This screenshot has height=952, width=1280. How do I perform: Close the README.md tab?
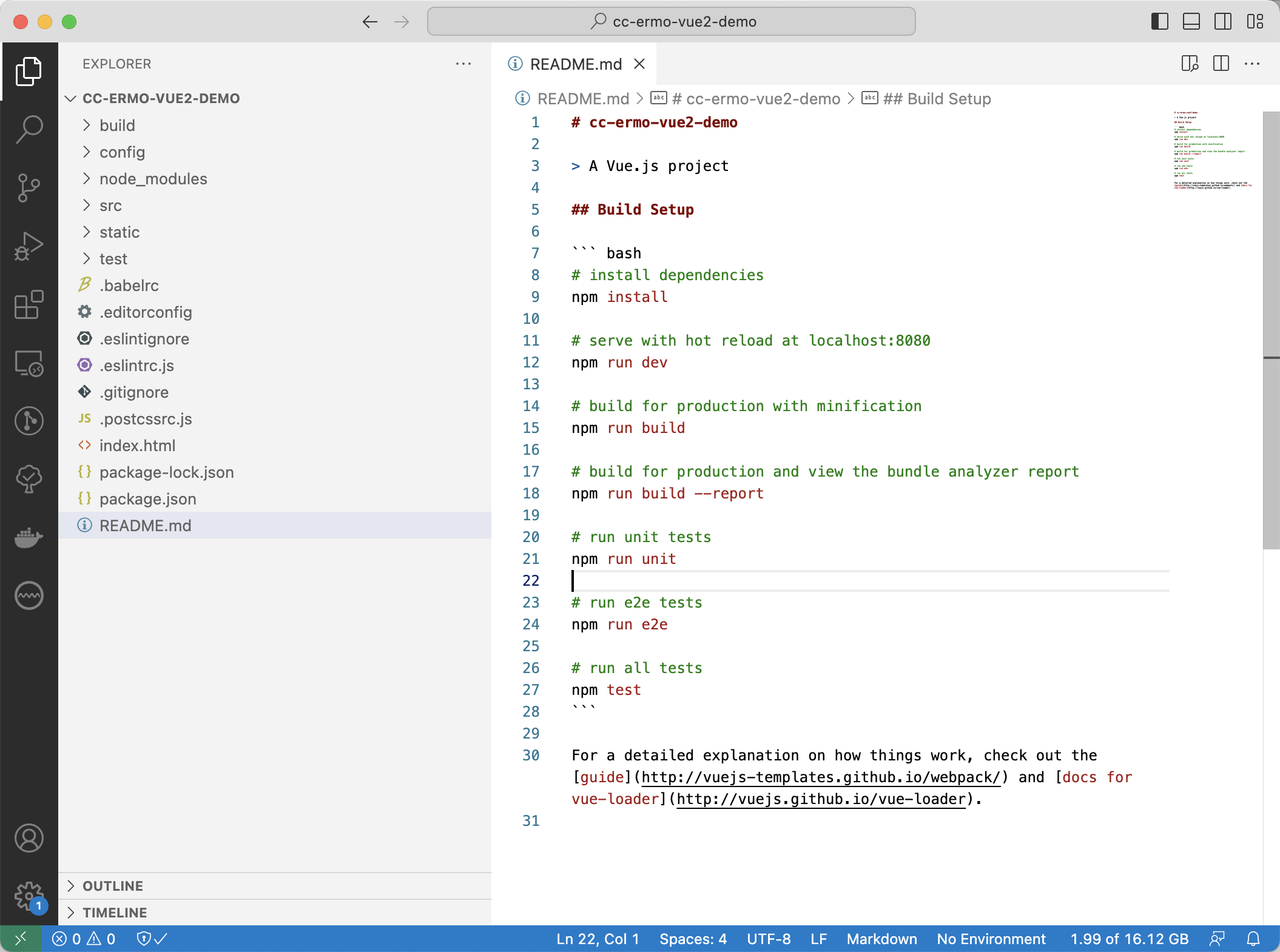[639, 64]
